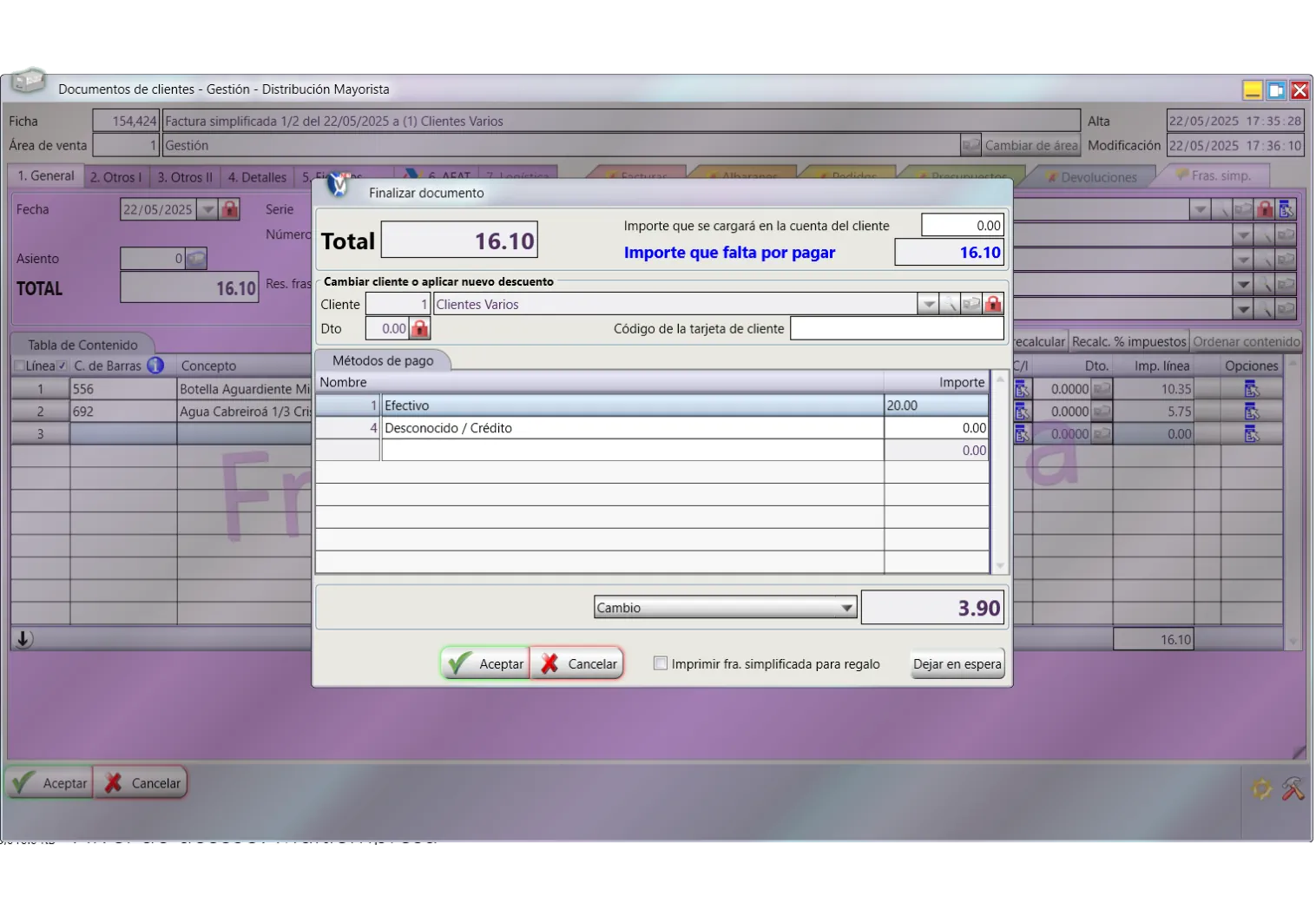Click the Código de la tarjeta de cliente field
The image size is (1316, 903).
[x=897, y=329]
